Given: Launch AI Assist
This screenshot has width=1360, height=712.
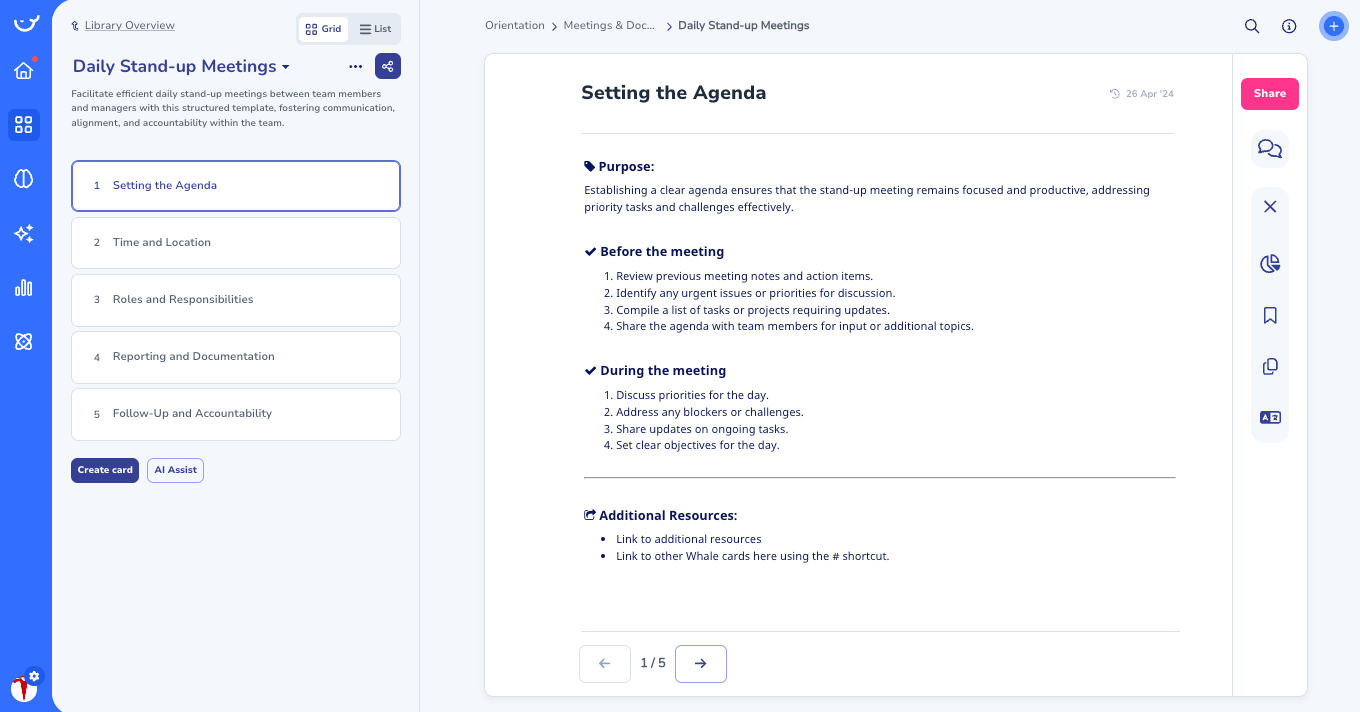Looking at the screenshot, I should (x=175, y=470).
